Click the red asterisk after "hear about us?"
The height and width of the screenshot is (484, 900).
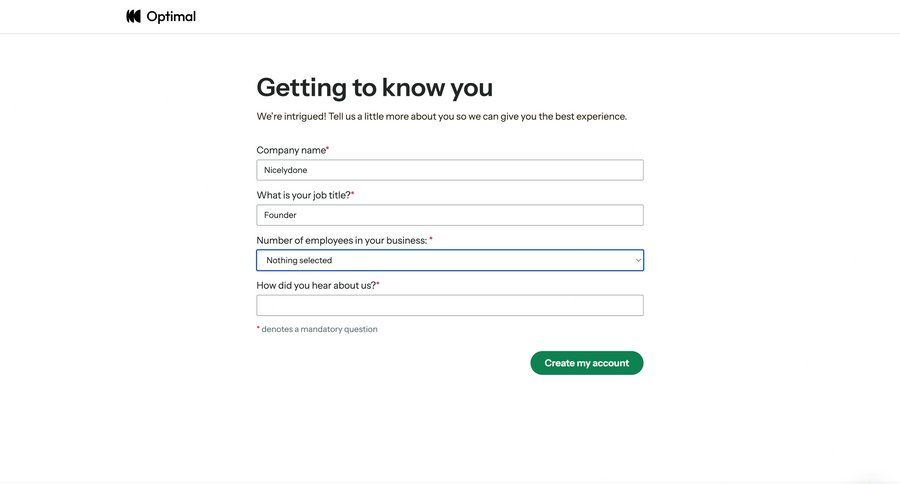pyautogui.click(x=378, y=284)
